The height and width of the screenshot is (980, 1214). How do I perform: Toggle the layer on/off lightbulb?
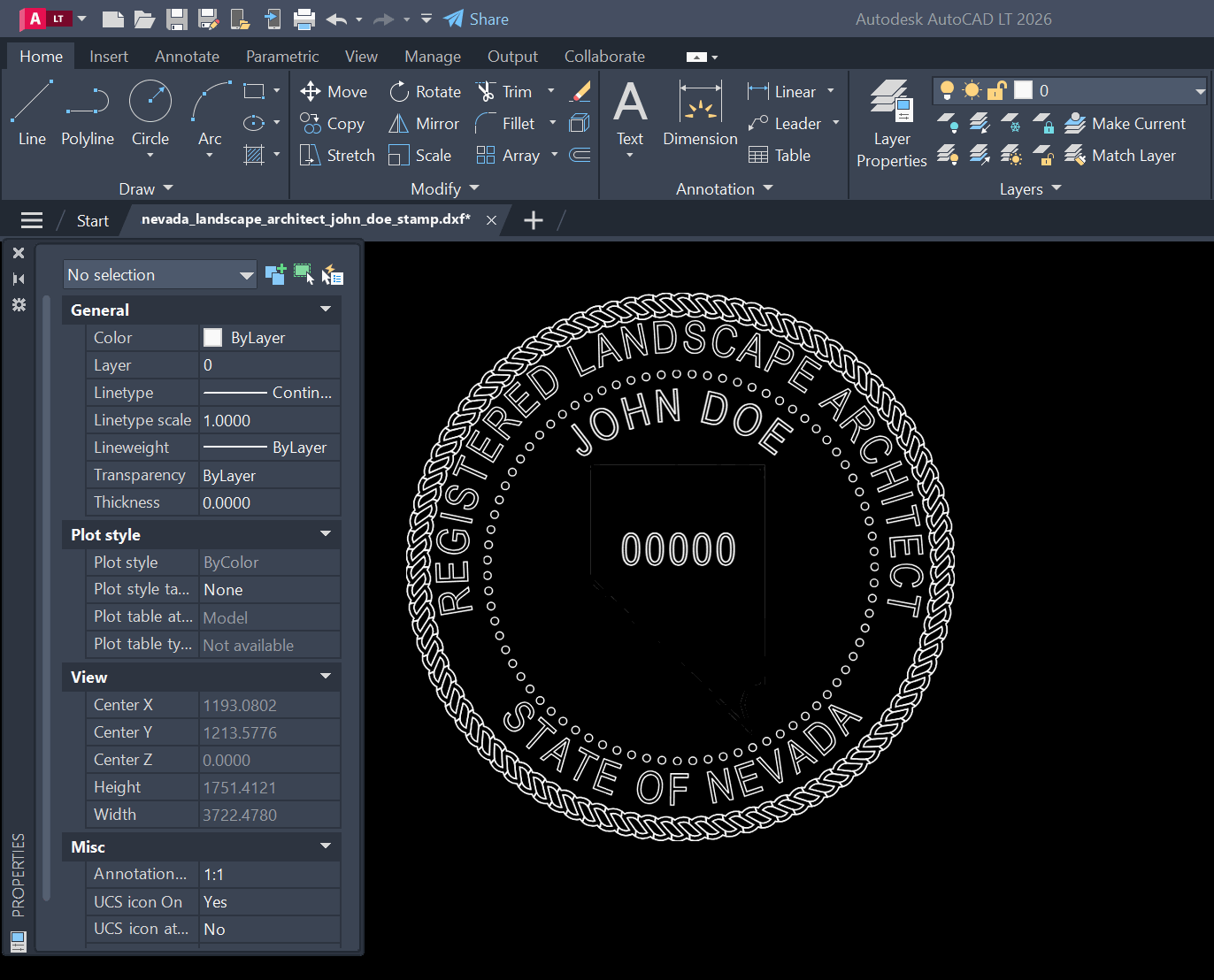[947, 90]
